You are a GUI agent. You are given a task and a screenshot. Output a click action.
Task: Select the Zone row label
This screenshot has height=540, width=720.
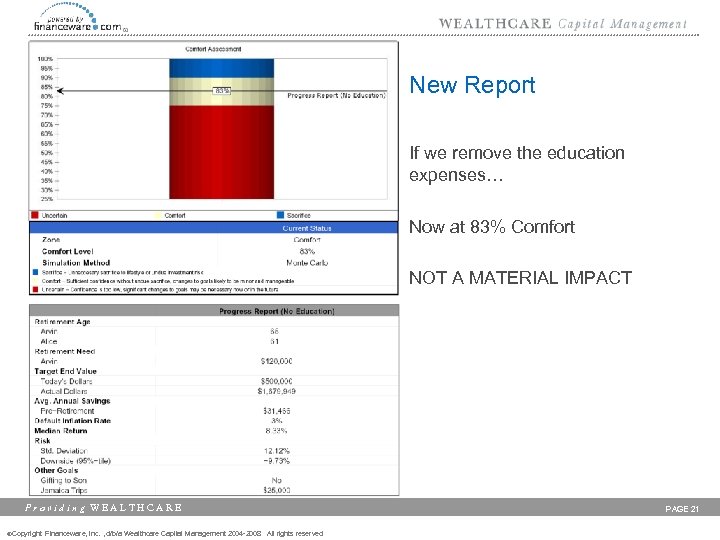(51, 240)
